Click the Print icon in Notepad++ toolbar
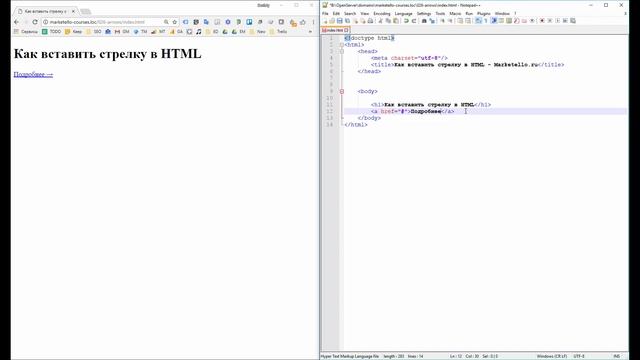The image size is (640, 360). [x=370, y=21]
